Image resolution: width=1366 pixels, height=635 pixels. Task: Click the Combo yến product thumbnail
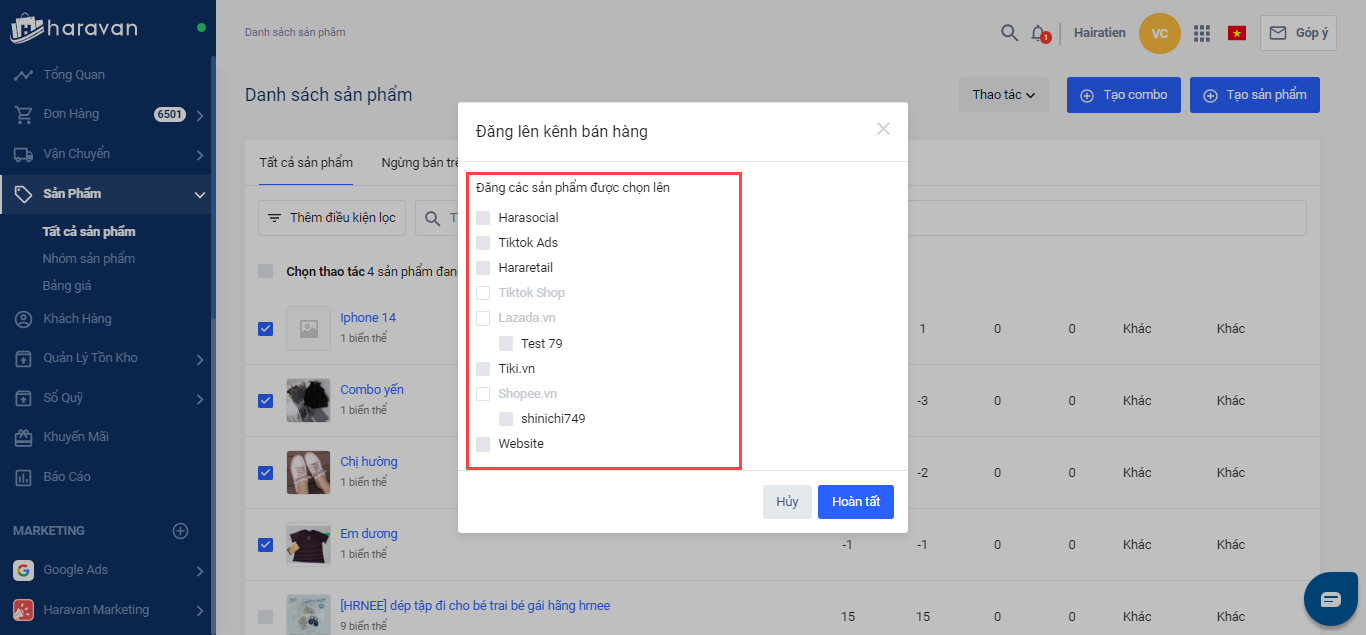(308, 400)
